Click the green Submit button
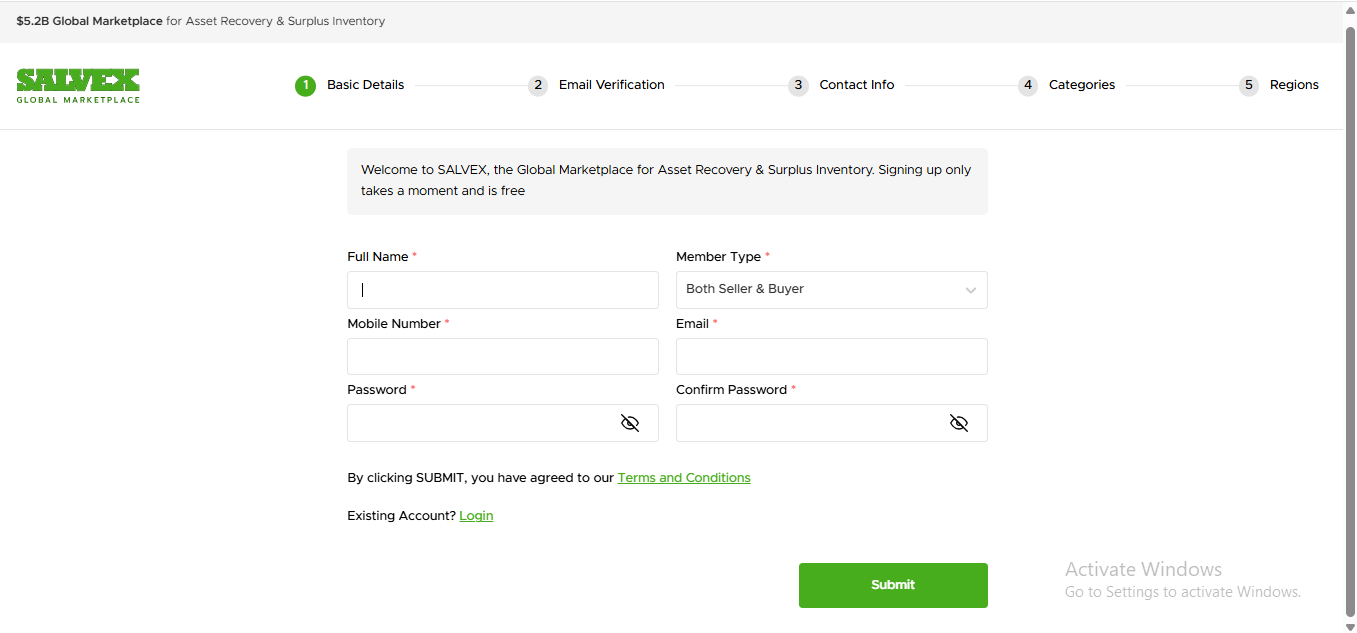Image resolution: width=1357 pixels, height=633 pixels. (893, 585)
